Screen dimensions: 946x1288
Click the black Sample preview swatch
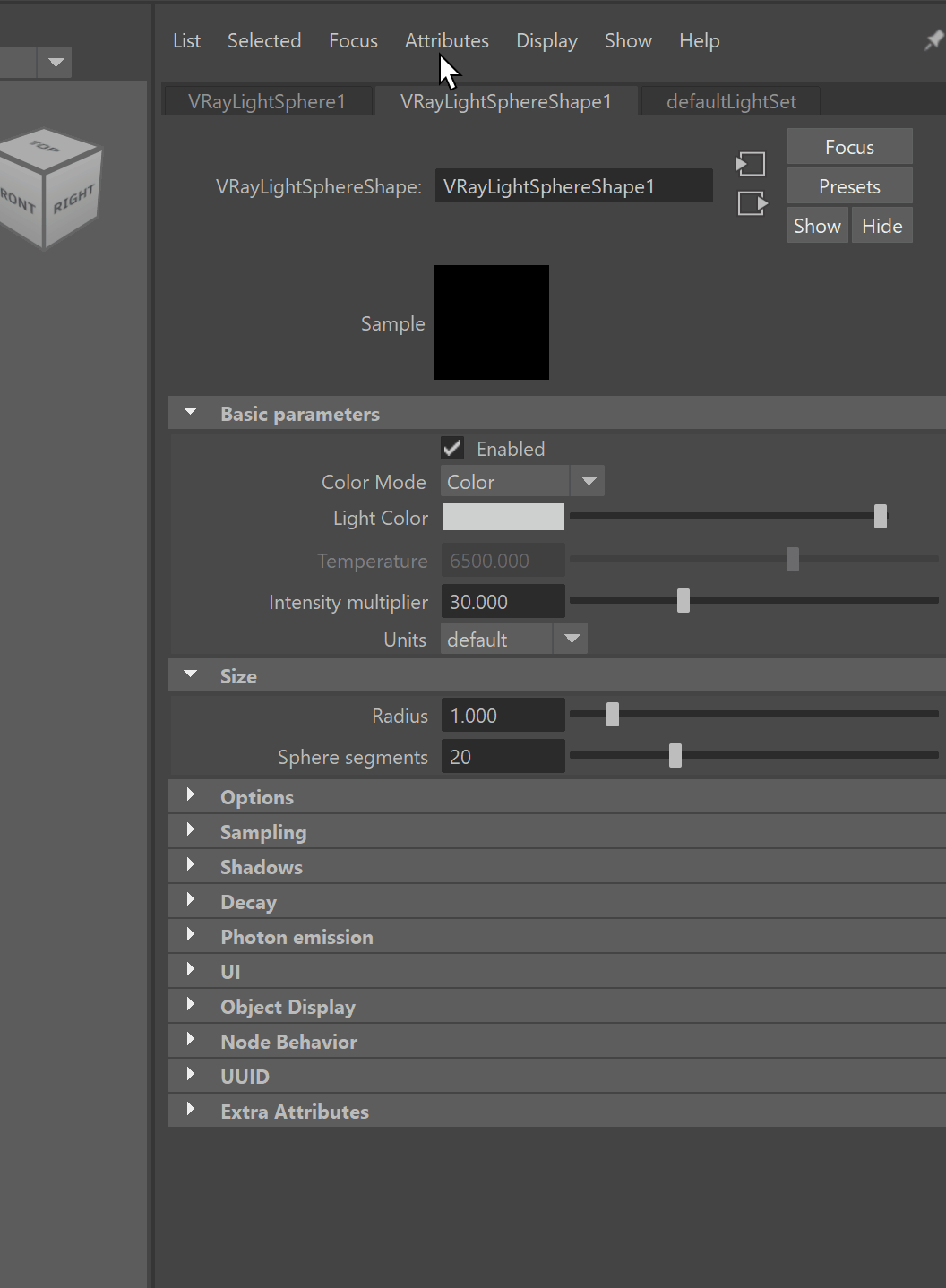click(x=492, y=322)
